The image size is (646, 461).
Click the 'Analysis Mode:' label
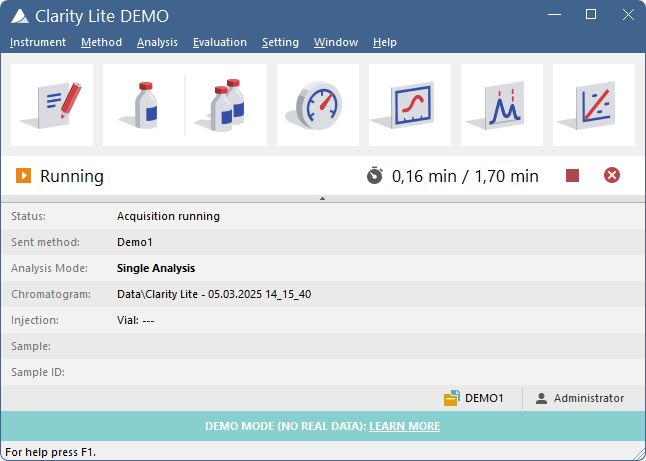[49, 268]
